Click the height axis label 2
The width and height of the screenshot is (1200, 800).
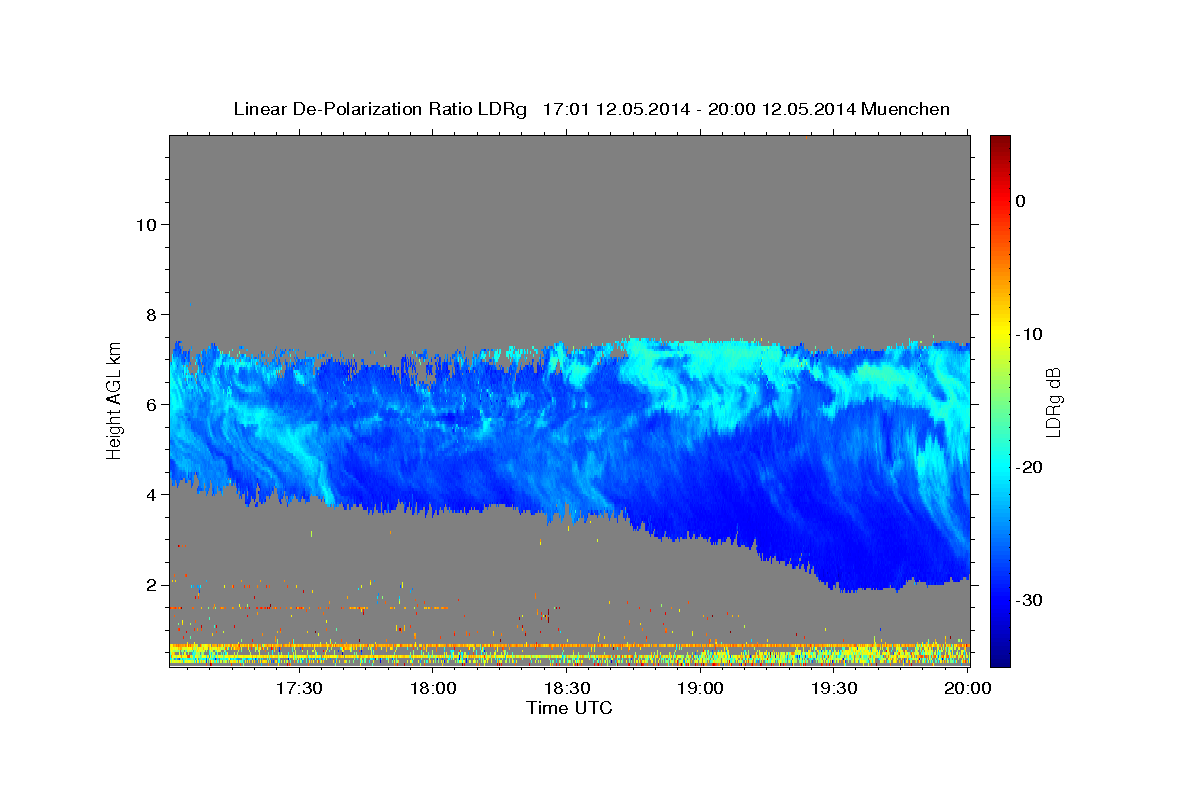point(151,585)
